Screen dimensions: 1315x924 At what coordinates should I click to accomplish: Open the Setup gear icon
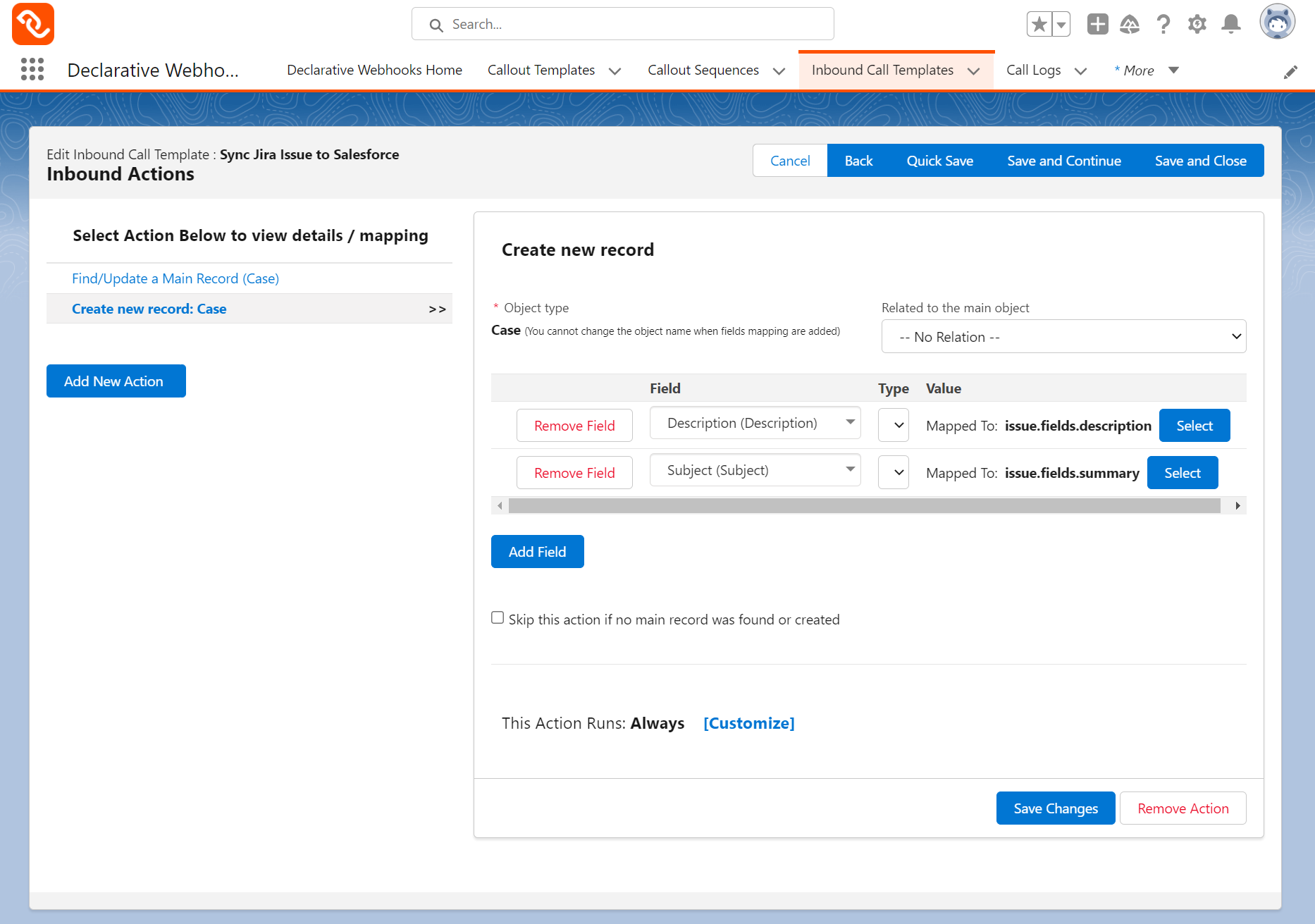1197,25
